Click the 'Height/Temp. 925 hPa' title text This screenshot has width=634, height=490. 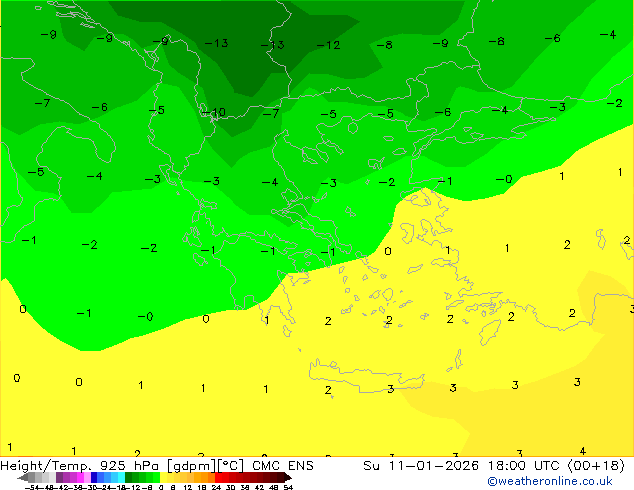click(80, 466)
